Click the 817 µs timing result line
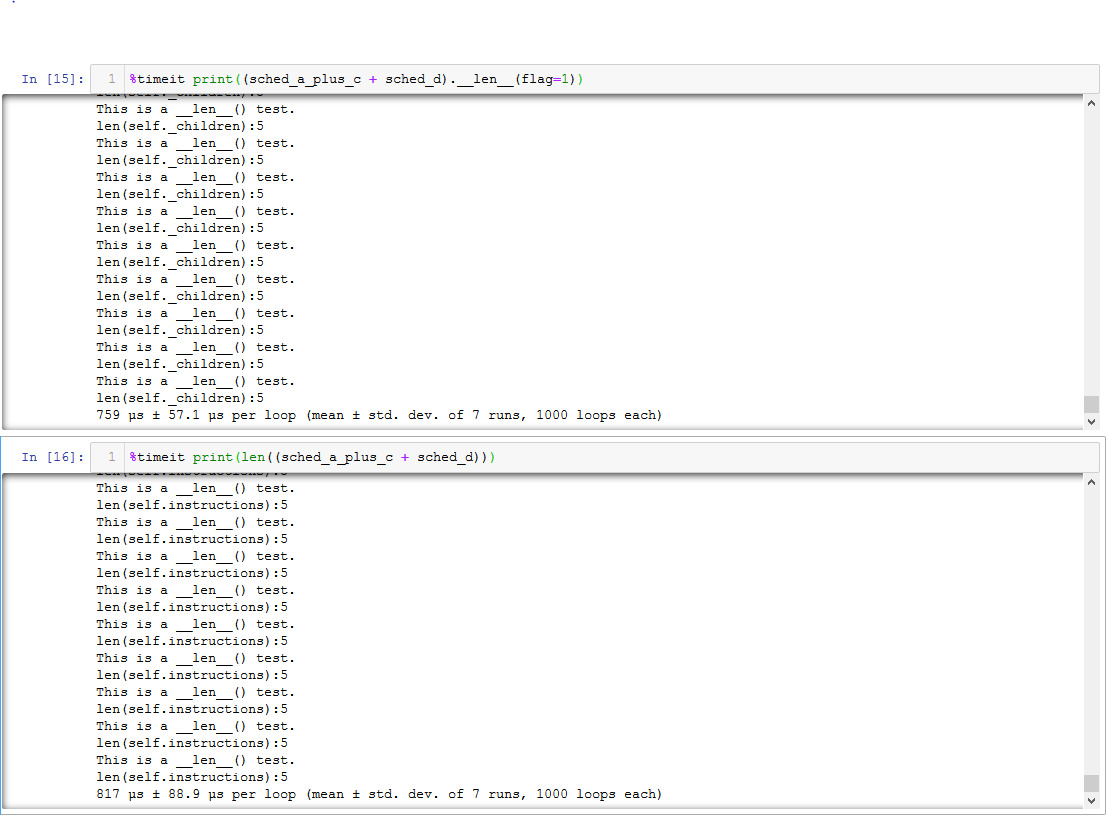This screenshot has height=816, width=1107. tap(380, 793)
